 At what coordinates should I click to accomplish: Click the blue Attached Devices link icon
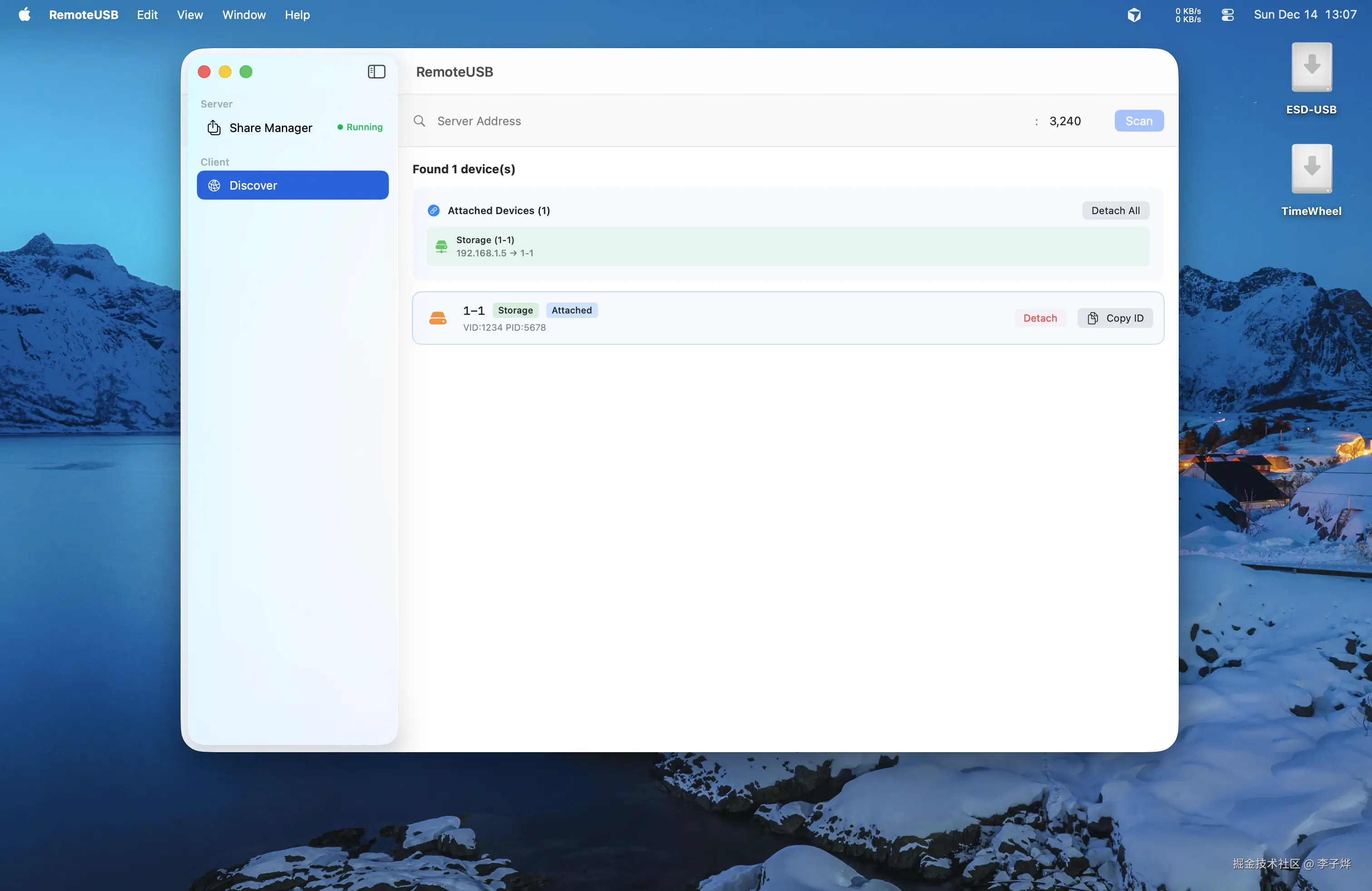pos(433,211)
